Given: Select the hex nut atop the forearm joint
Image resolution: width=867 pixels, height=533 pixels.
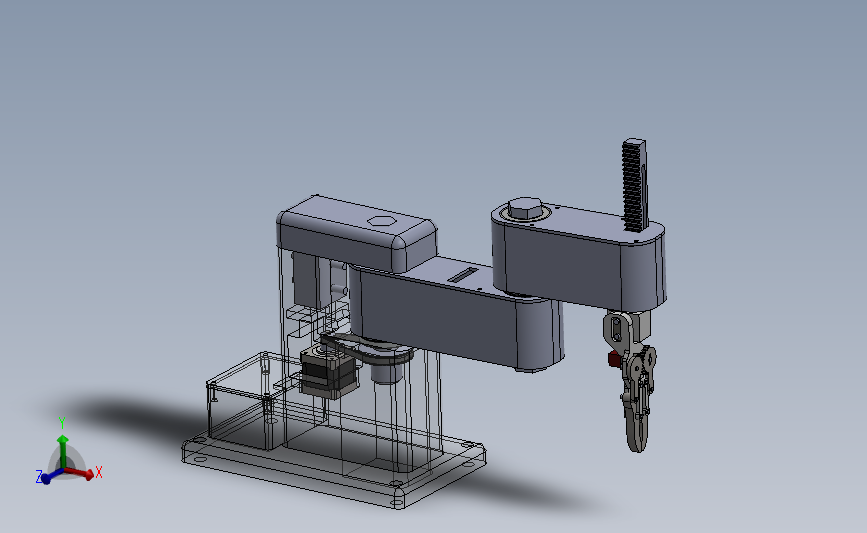Looking at the screenshot, I should tap(525, 209).
